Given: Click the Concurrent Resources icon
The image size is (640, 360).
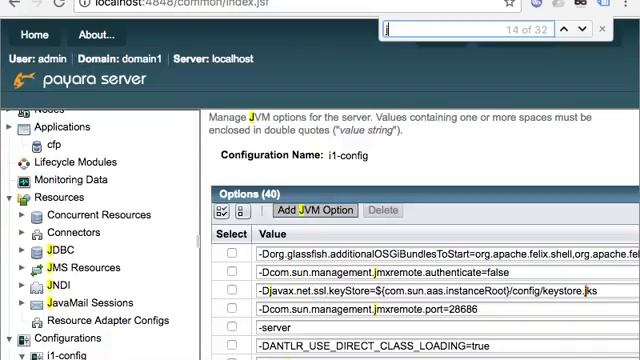Looking at the screenshot, I should coord(37,217).
